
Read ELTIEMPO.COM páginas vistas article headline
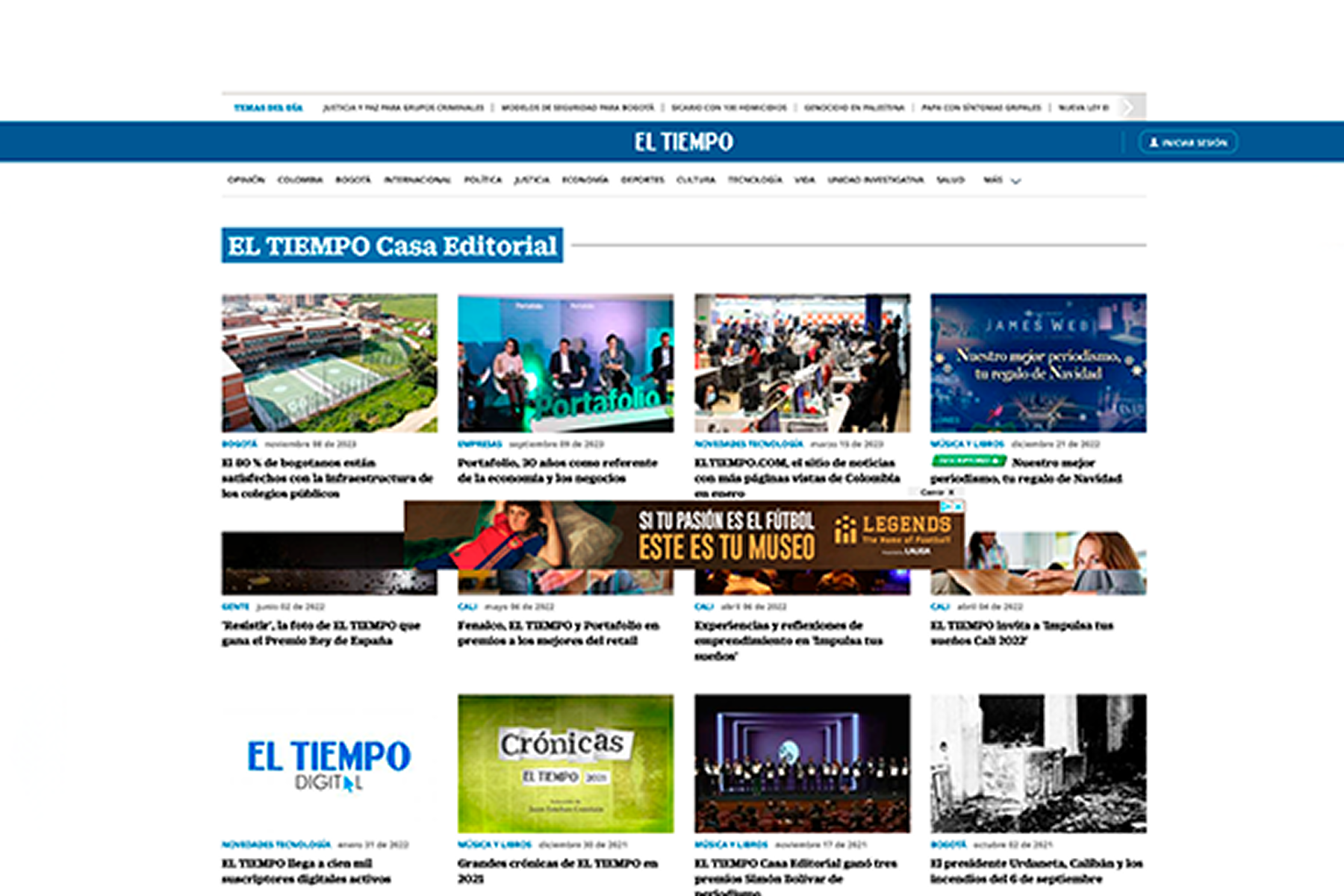coord(797,478)
